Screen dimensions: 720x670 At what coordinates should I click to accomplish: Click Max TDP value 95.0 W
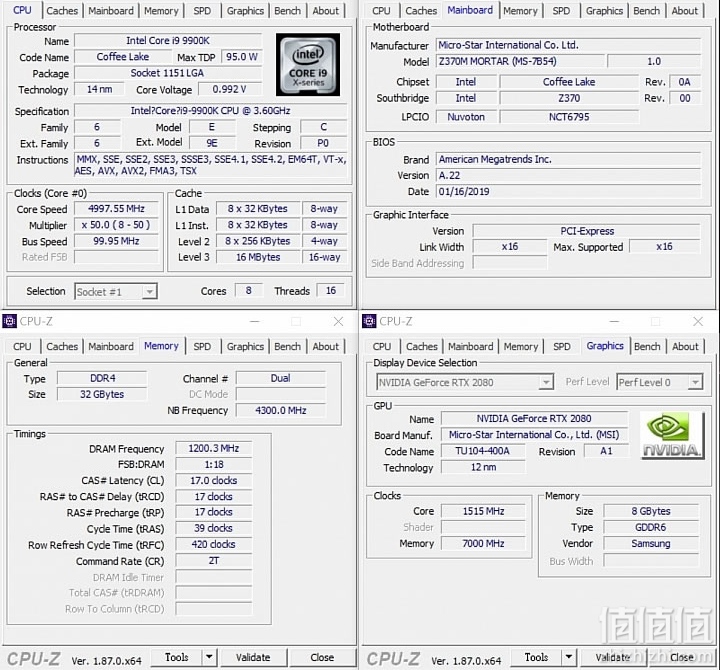pos(242,56)
